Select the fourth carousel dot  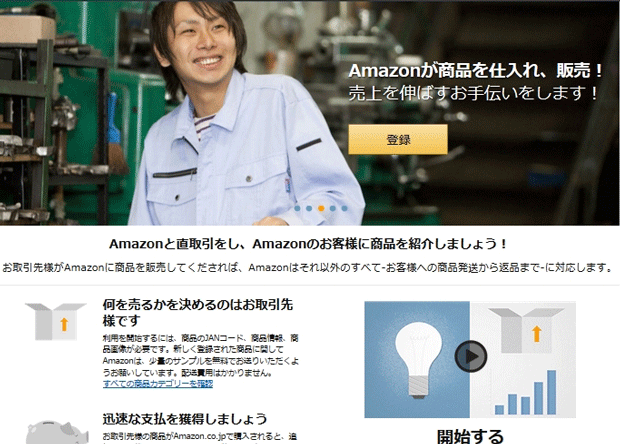[333, 208]
